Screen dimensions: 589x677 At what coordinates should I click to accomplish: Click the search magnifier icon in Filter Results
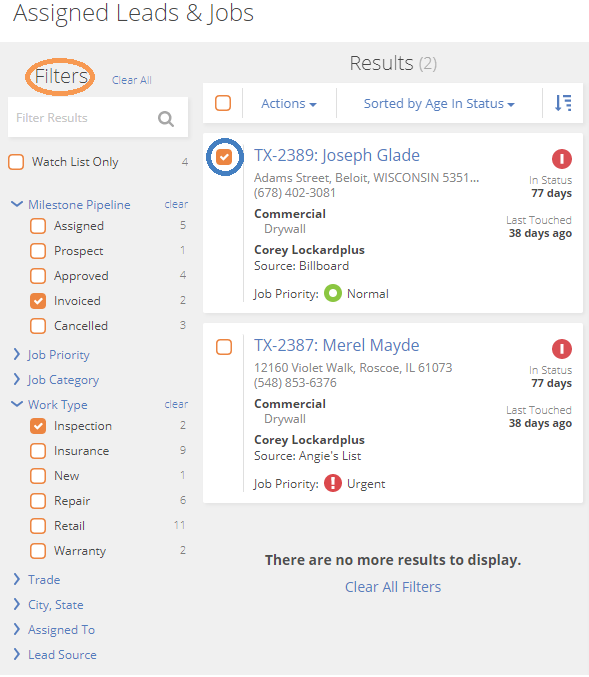[166, 118]
